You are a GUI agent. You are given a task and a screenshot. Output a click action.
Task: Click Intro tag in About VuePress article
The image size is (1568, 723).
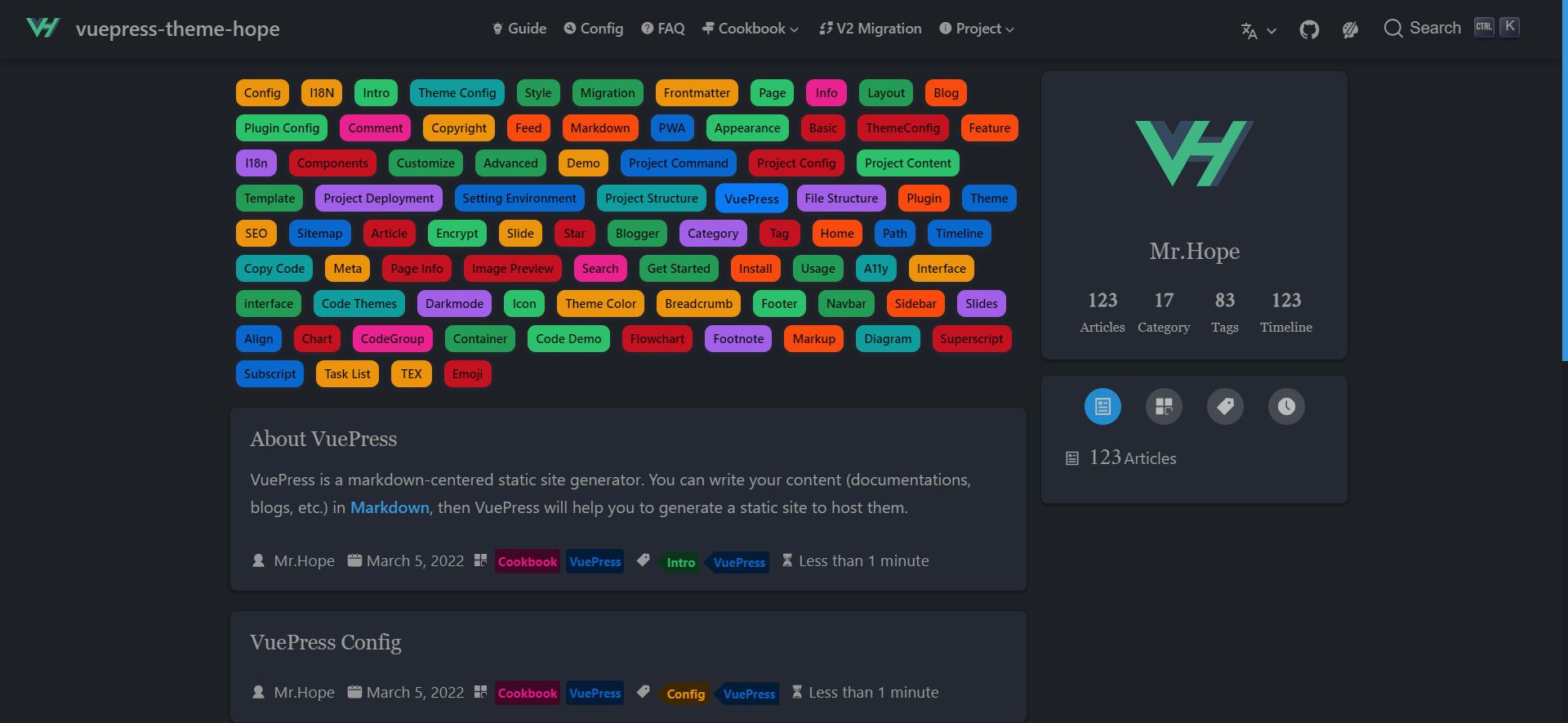click(680, 562)
